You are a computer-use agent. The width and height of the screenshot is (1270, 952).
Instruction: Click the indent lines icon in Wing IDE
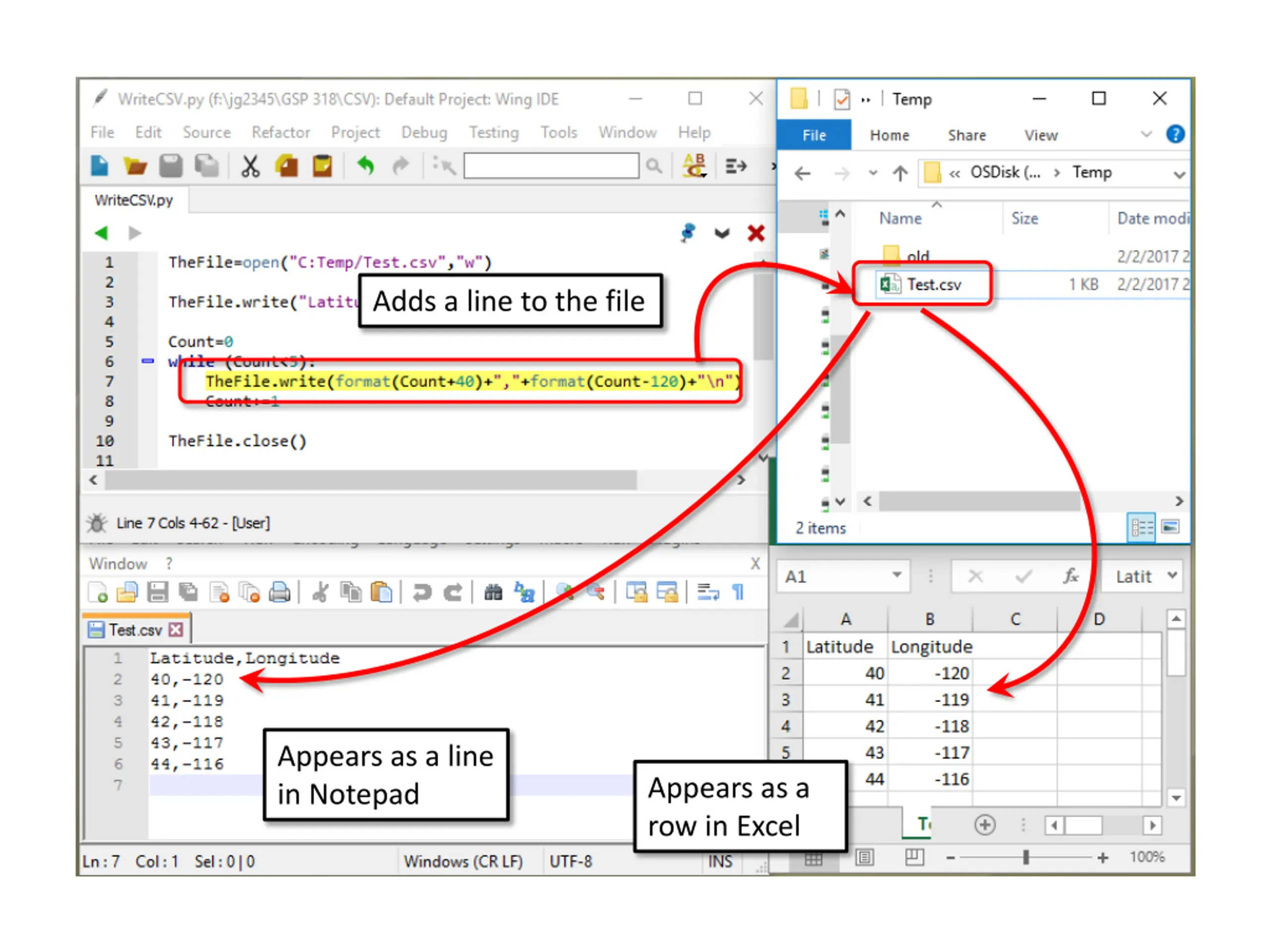(736, 167)
